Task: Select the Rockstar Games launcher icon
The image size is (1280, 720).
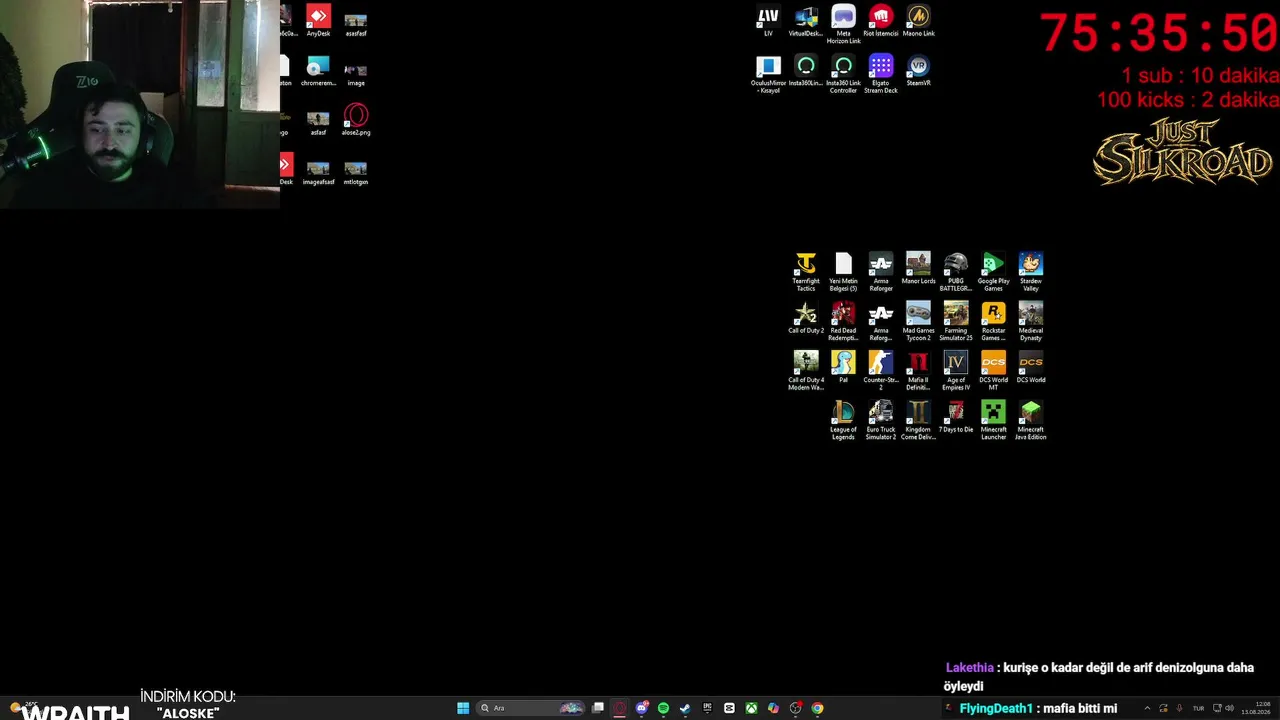Action: (x=993, y=321)
